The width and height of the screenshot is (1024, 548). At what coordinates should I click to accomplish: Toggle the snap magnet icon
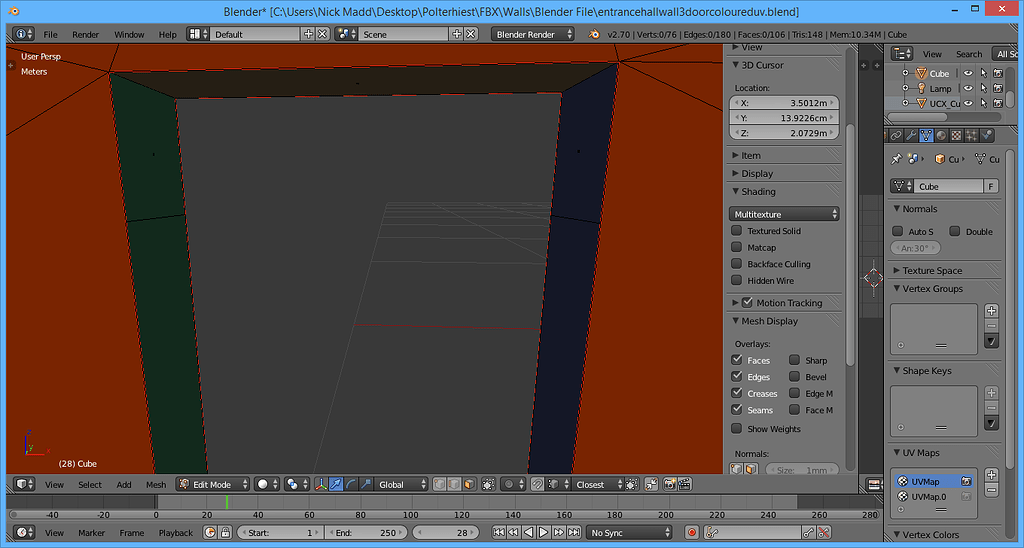[x=537, y=485]
